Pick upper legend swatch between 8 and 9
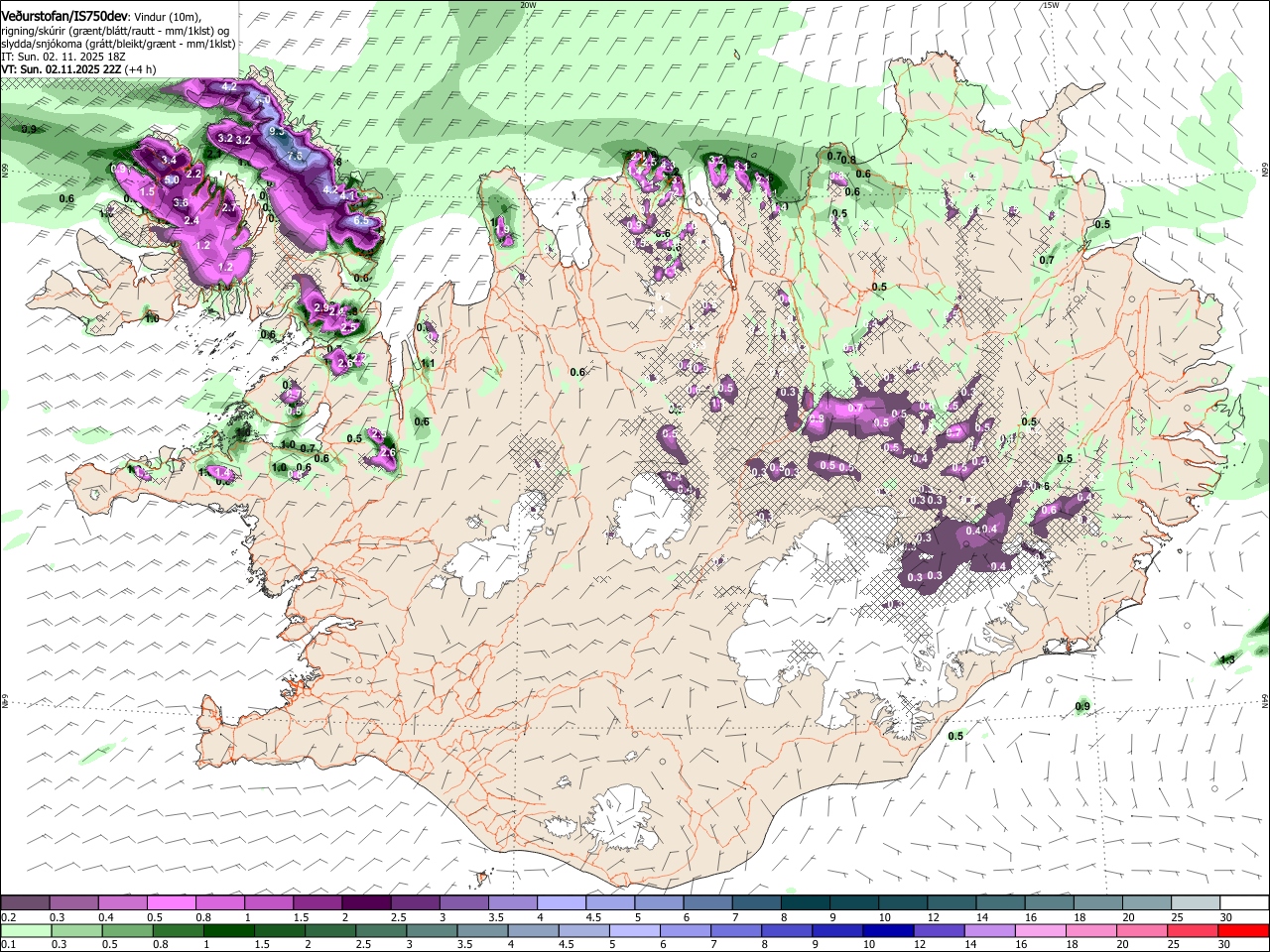 (806, 903)
